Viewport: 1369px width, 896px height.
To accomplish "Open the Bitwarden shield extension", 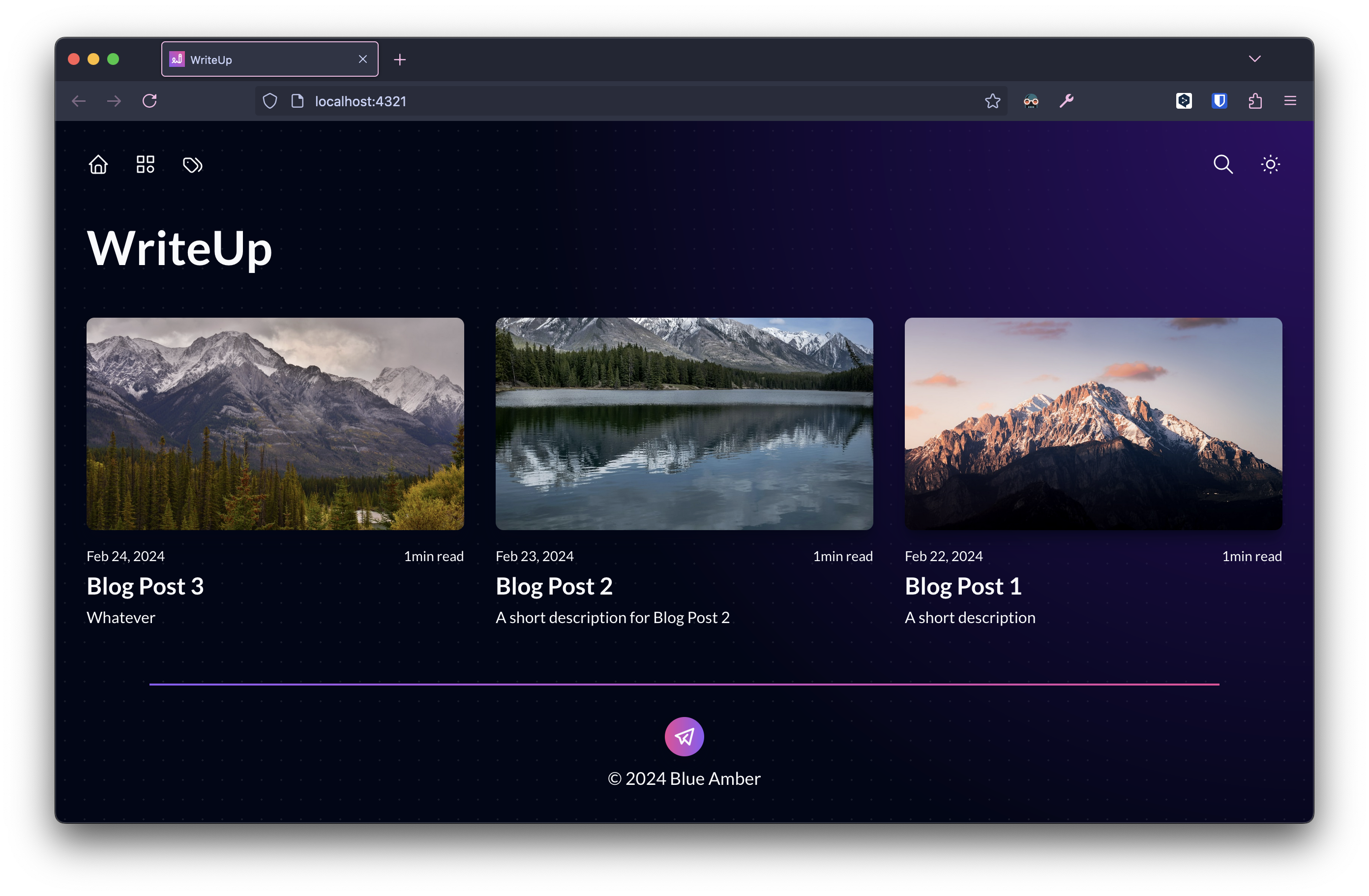I will point(1220,101).
